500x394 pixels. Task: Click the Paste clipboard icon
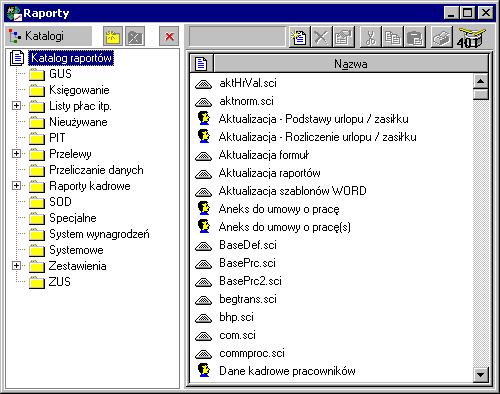pos(415,37)
